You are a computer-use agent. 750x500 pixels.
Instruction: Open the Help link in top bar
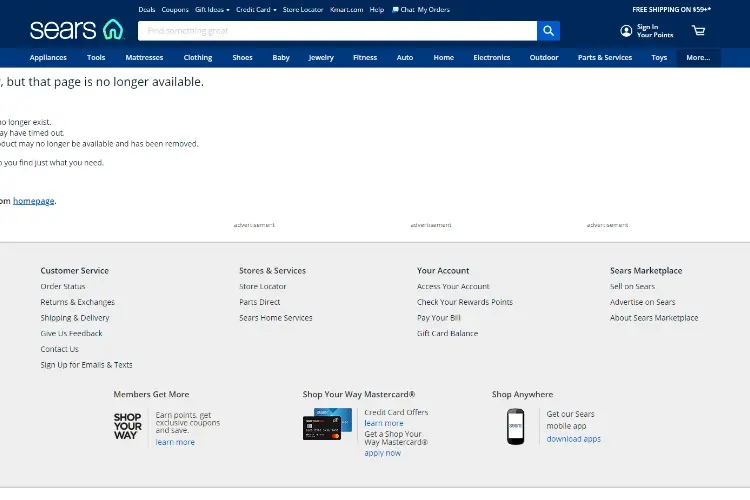click(377, 10)
